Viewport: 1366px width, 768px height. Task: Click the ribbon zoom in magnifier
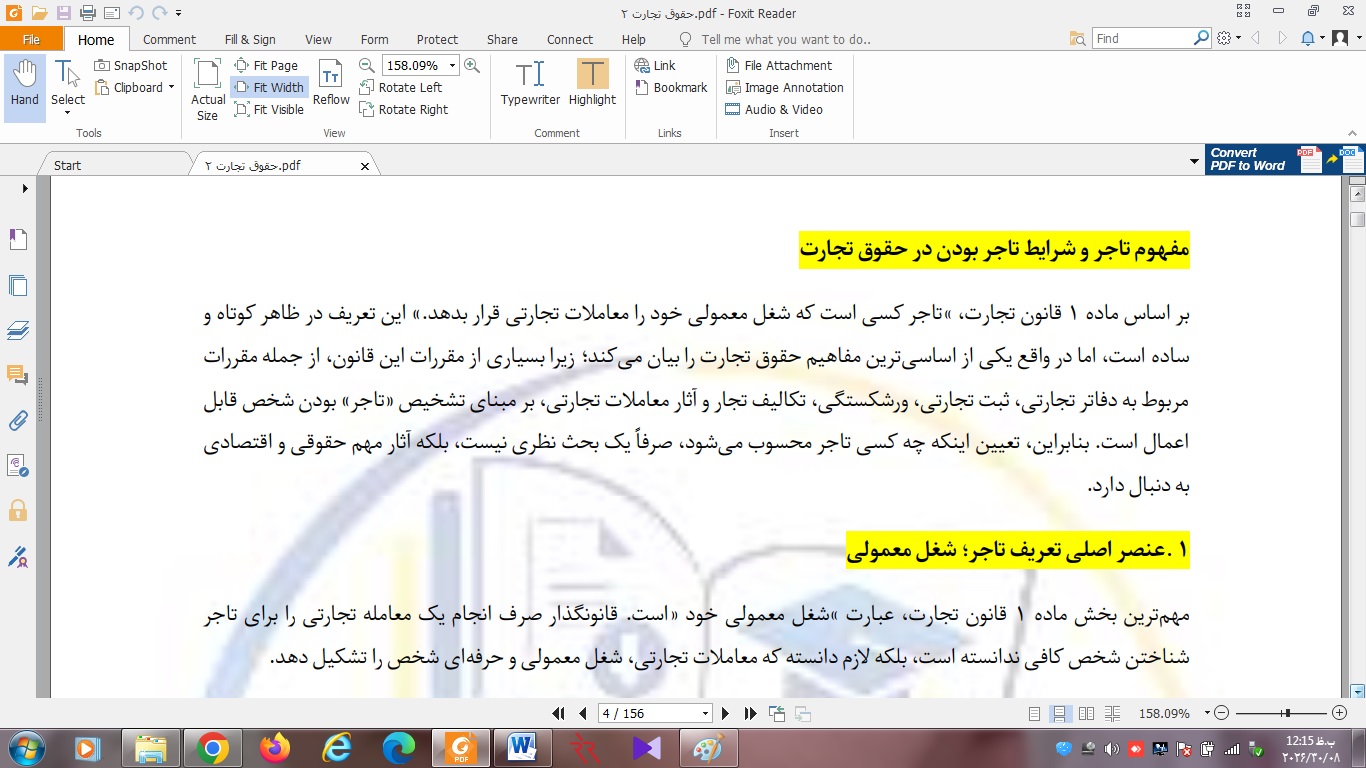pyautogui.click(x=472, y=66)
